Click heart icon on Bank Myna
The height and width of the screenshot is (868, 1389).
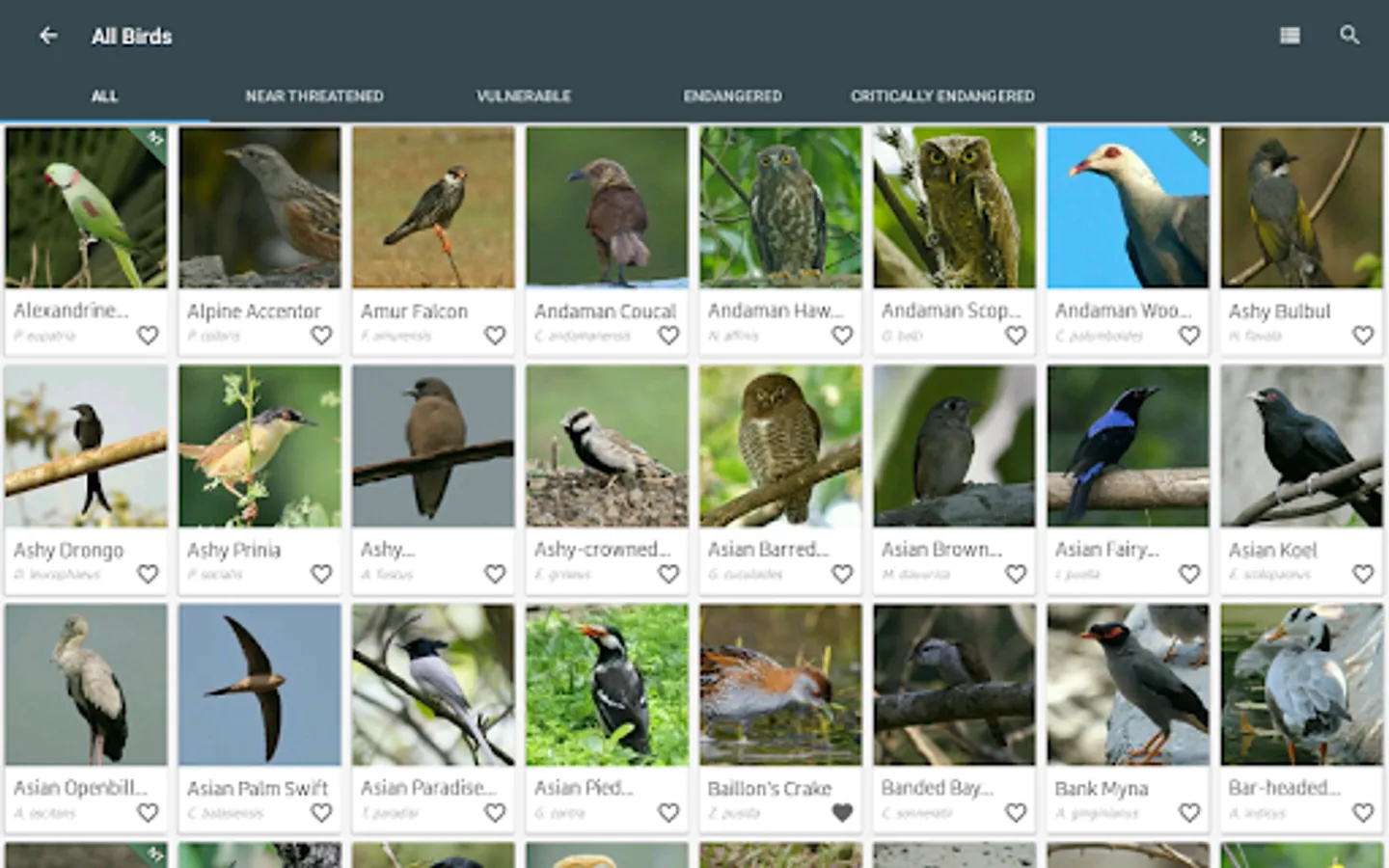tap(1189, 813)
